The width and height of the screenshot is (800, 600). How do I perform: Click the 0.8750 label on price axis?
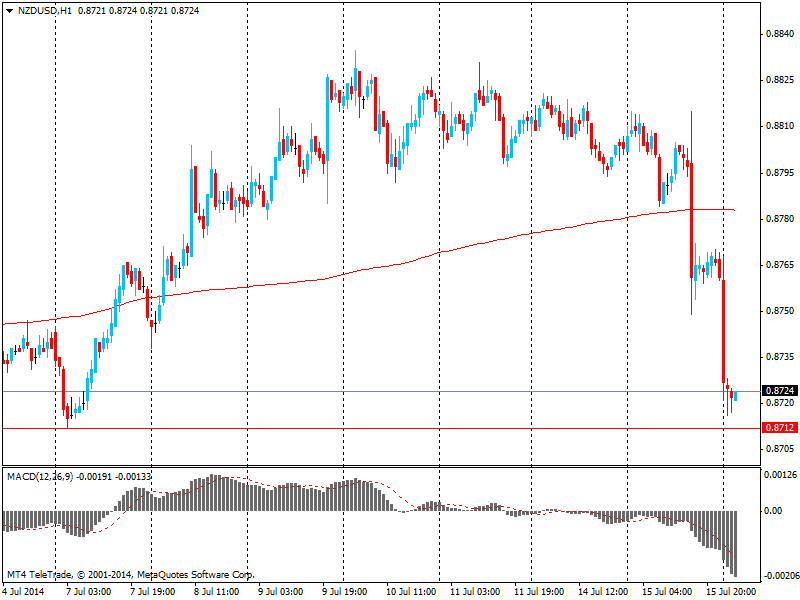click(x=778, y=311)
